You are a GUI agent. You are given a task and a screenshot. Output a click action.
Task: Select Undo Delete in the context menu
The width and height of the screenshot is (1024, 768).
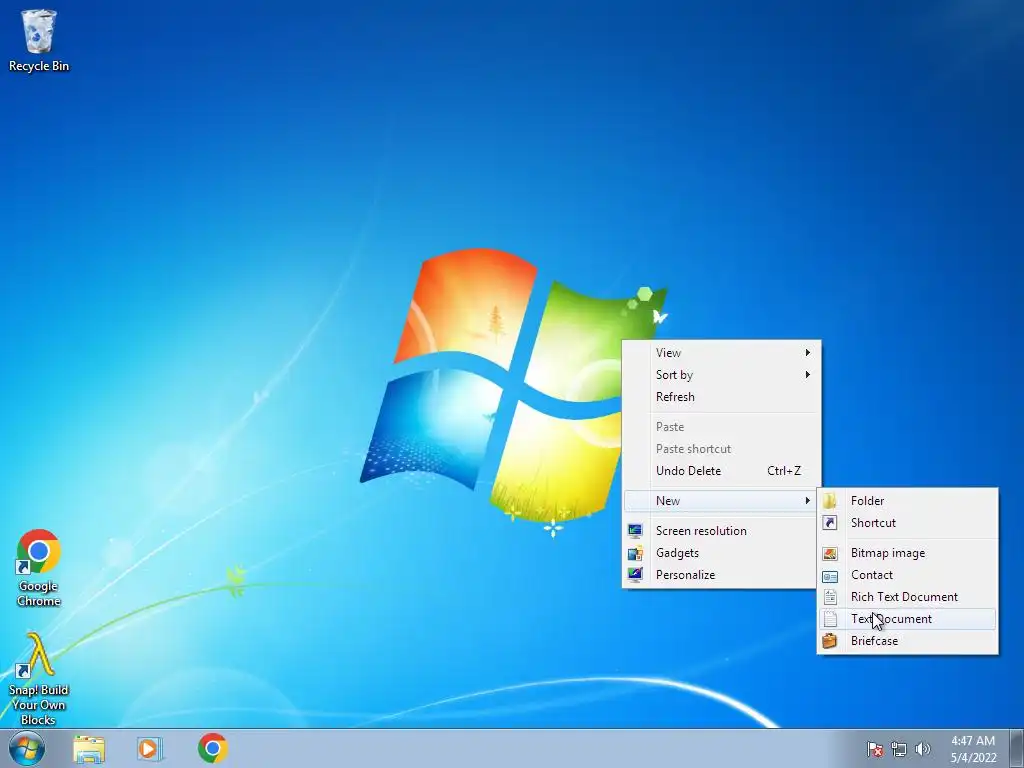click(x=722, y=471)
